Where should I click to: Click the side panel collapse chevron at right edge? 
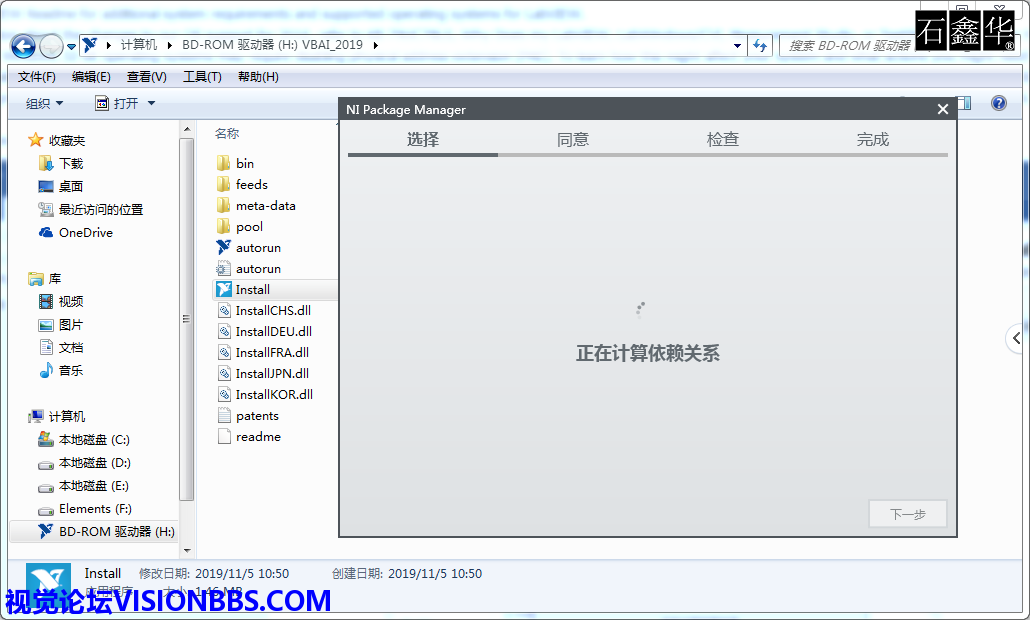pyautogui.click(x=1017, y=338)
